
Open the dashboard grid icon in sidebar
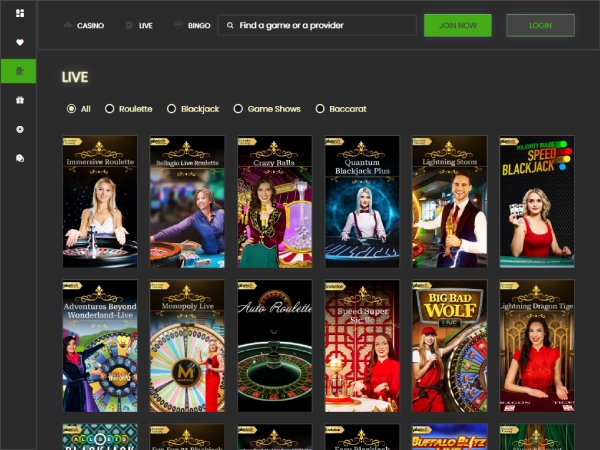[x=19, y=13]
